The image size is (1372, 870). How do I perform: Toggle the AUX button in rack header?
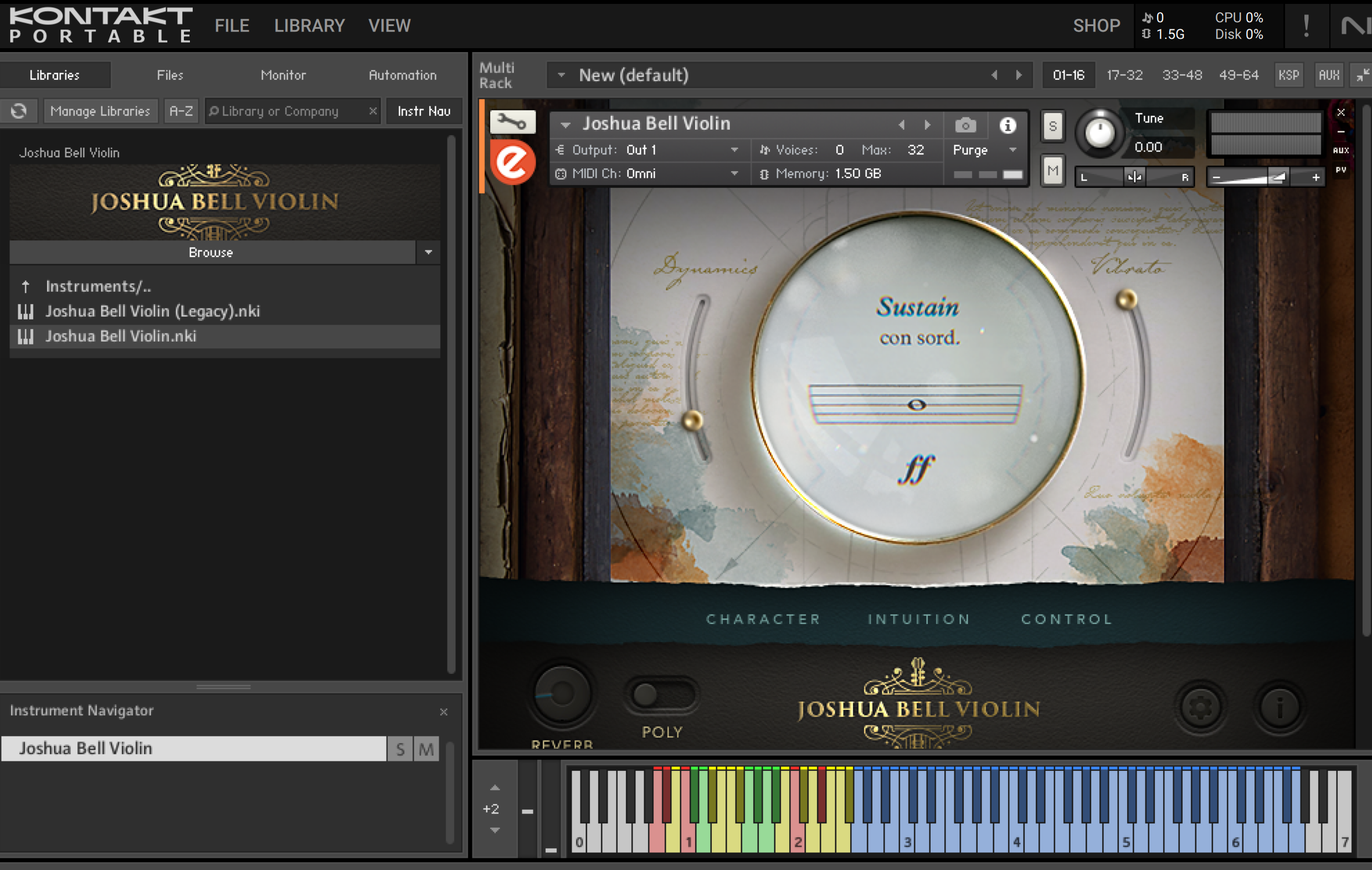pyautogui.click(x=1329, y=75)
